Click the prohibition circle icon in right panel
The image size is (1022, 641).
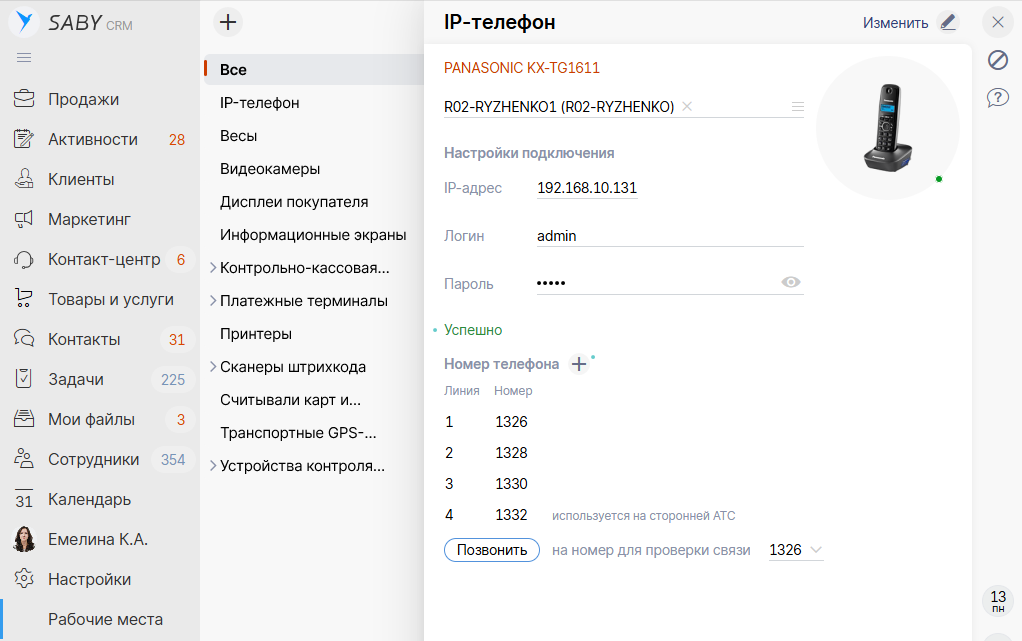click(x=997, y=60)
